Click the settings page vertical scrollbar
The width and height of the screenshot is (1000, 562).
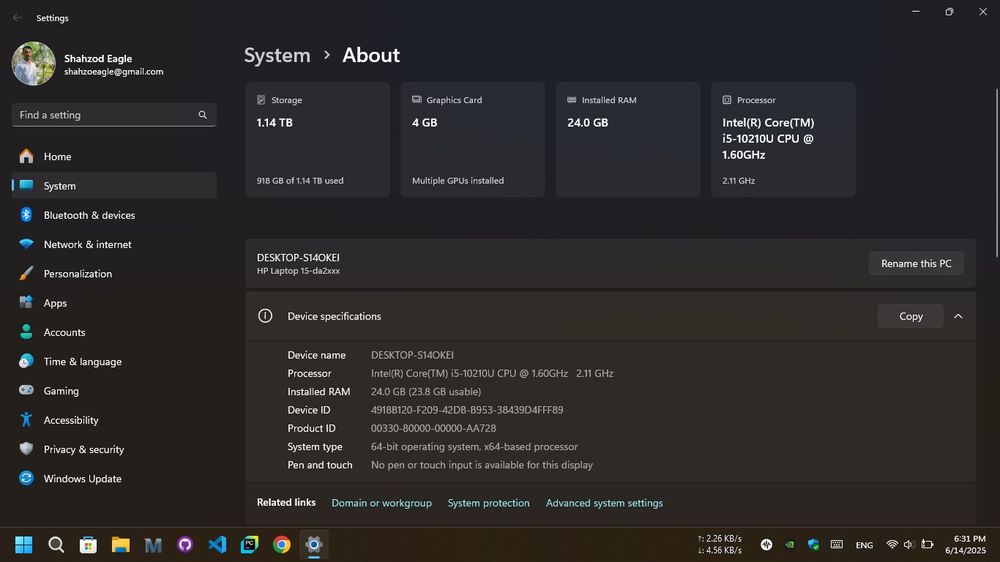pos(996,172)
